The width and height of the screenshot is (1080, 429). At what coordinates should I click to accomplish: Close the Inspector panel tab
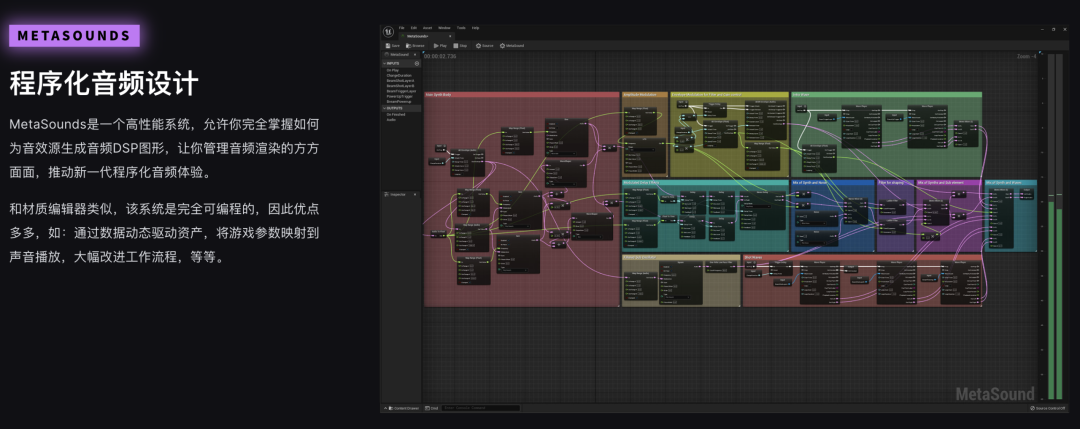415,195
